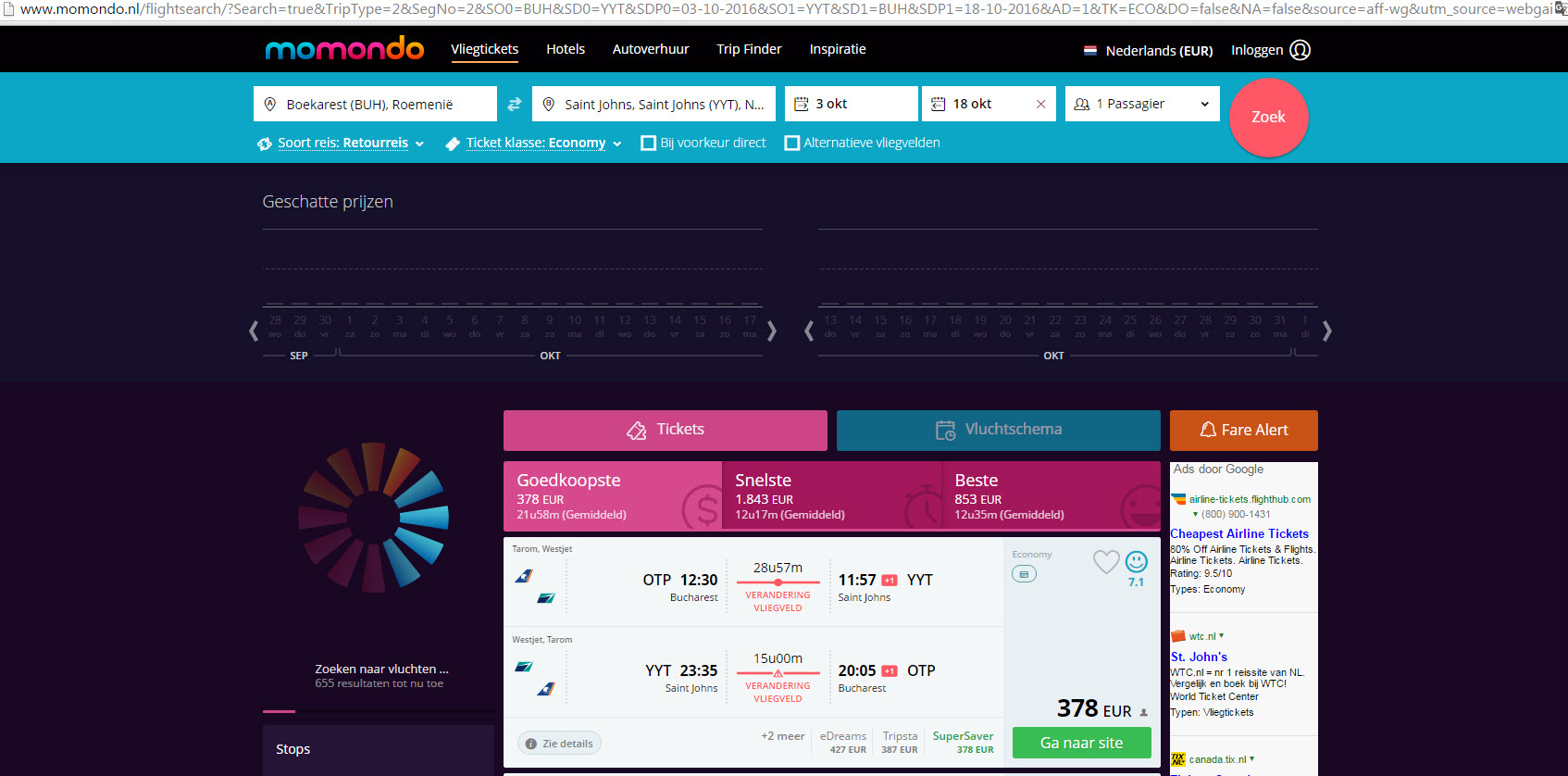Open the Autoverhuur page
Viewport: 1568px width, 776px height.
[651, 49]
